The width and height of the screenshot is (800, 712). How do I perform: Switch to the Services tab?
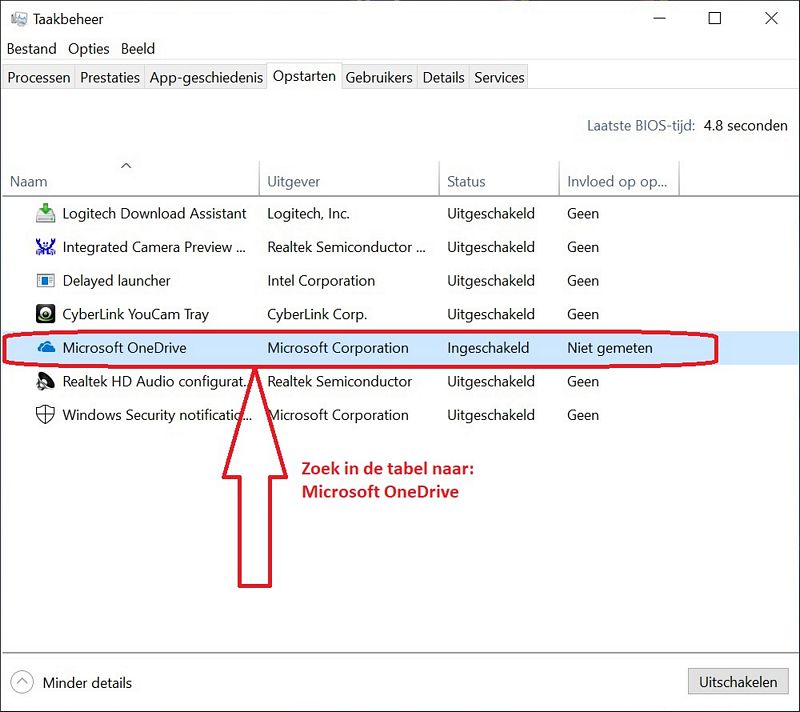coord(499,78)
